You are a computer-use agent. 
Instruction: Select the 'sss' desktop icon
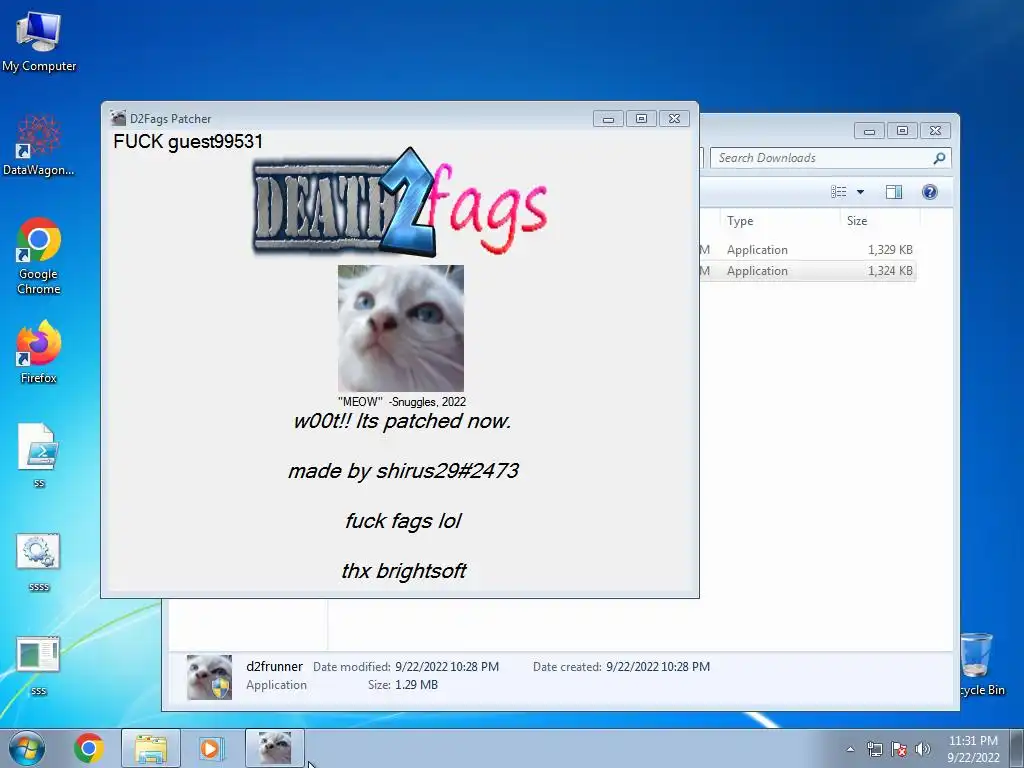tap(39, 666)
